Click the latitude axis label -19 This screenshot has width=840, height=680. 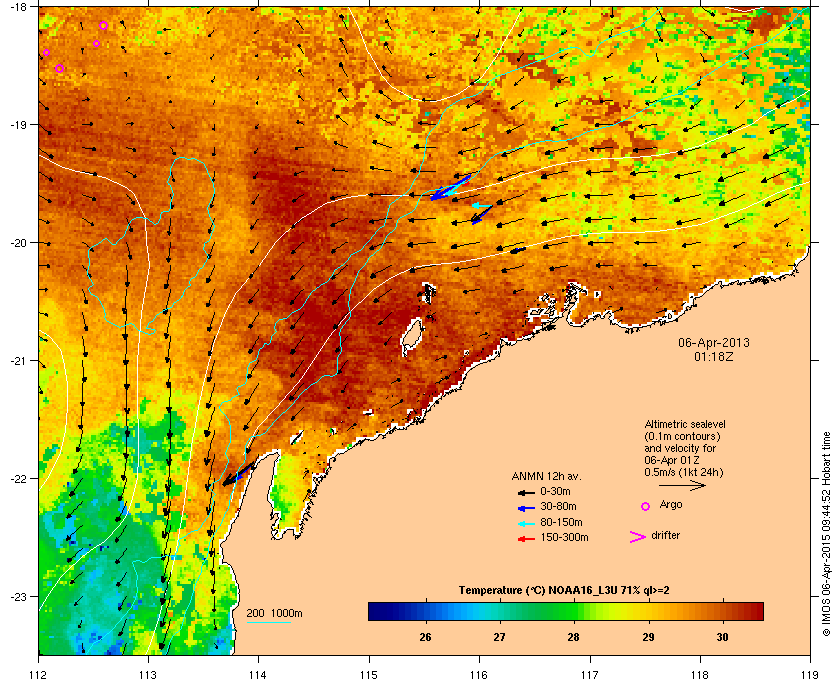point(18,124)
